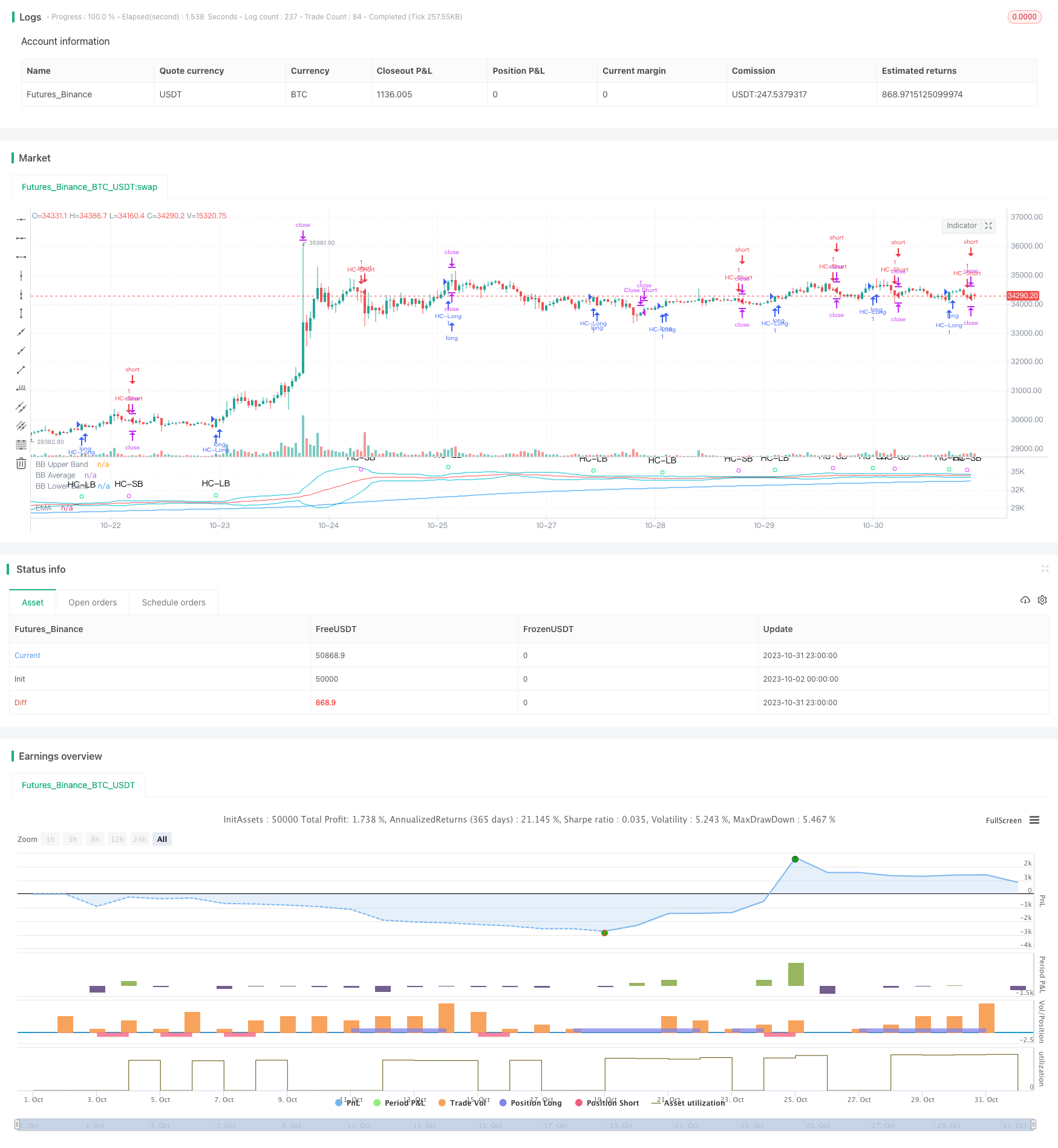Viewport: 1058px width, 1148px height.
Task: Select the vertical straight line drawing tool
Action: pyautogui.click(x=21, y=276)
